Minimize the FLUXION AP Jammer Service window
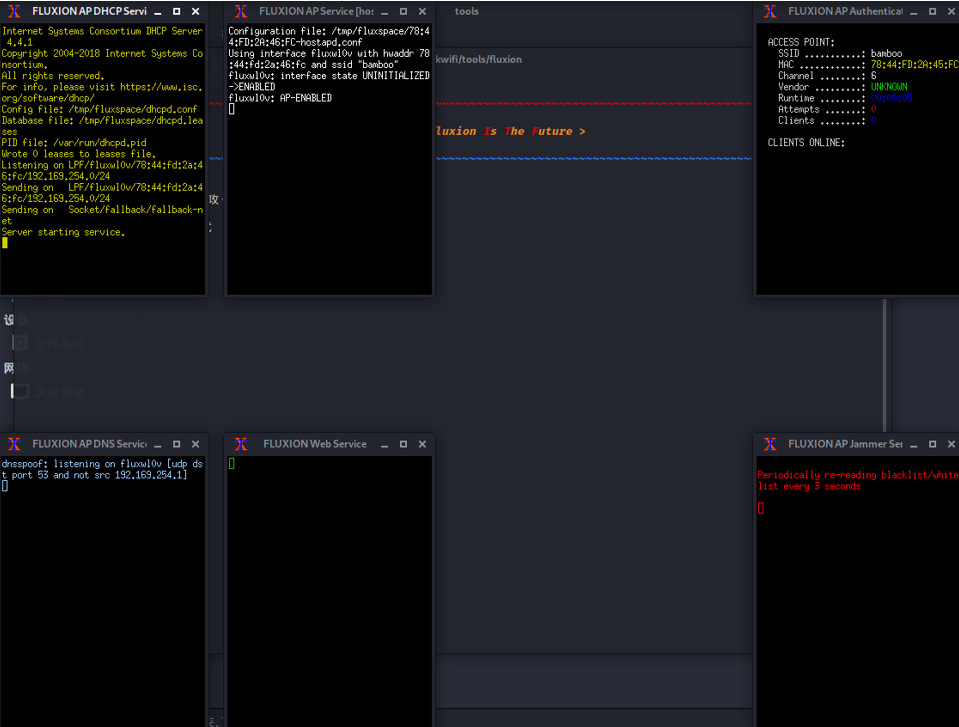959x727 pixels. tap(914, 445)
